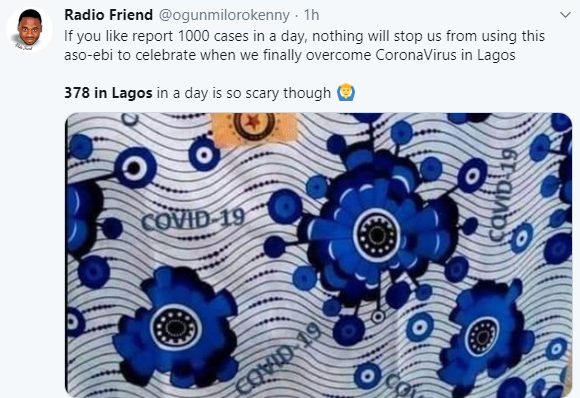
Task: Click the Radio Friend display name
Action: coord(108,15)
